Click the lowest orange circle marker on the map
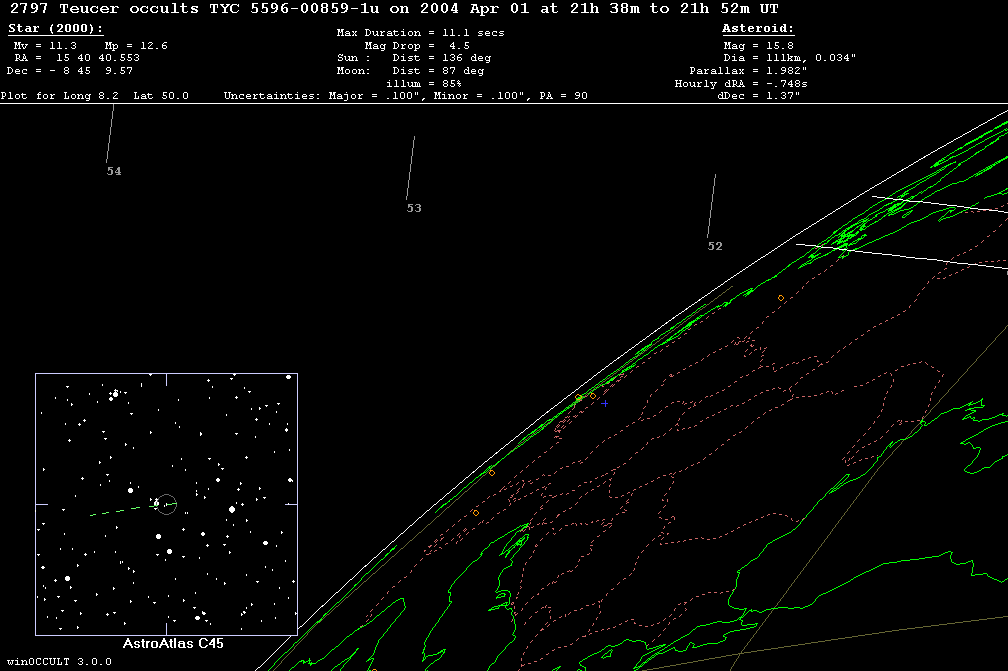This screenshot has width=1008, height=671. pyautogui.click(x=475, y=513)
